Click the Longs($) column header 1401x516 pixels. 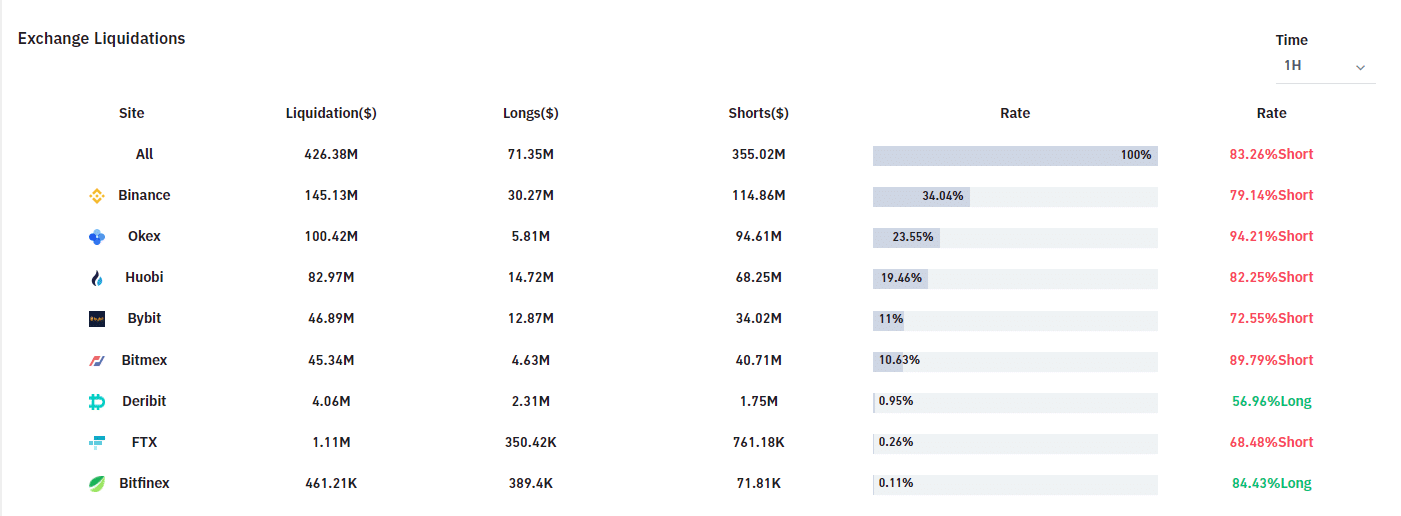[530, 113]
